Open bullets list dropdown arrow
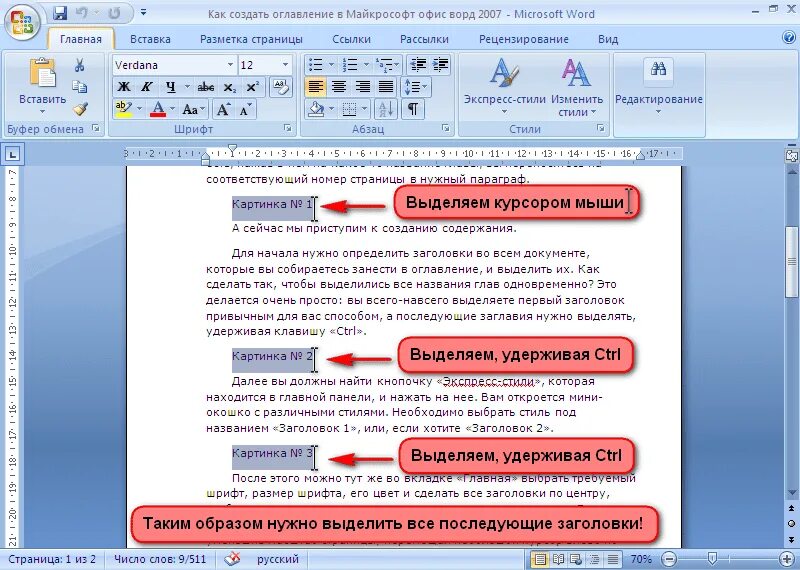This screenshot has height=570, width=800. [x=331, y=65]
